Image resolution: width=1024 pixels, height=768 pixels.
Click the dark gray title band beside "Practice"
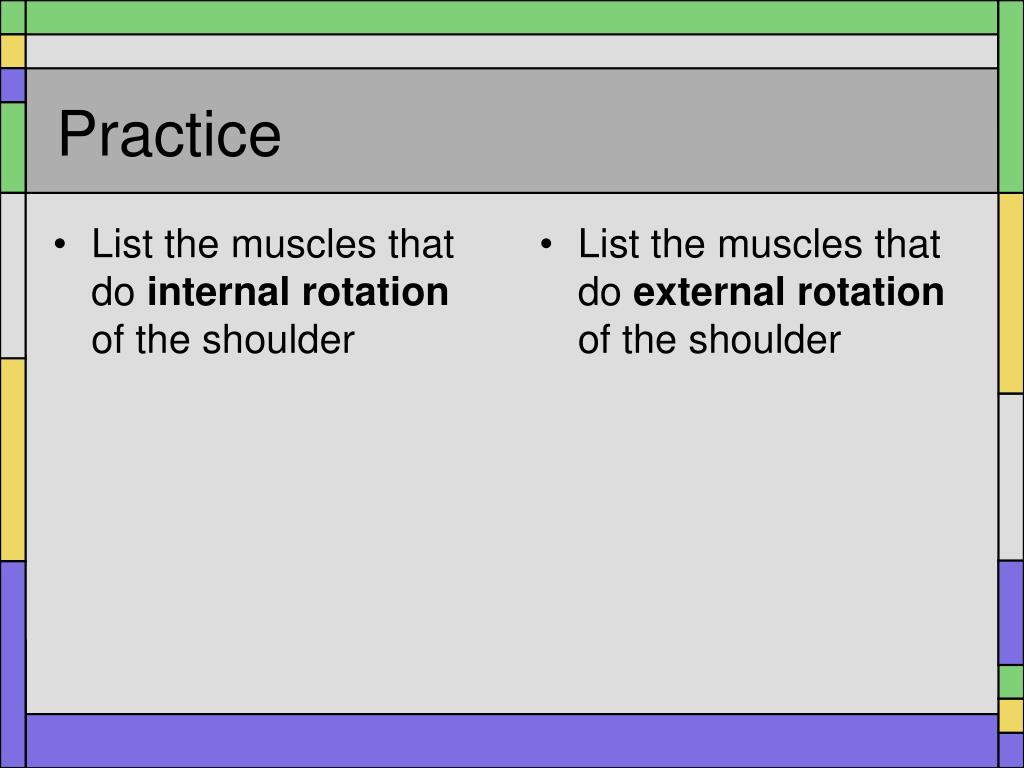tap(640, 131)
